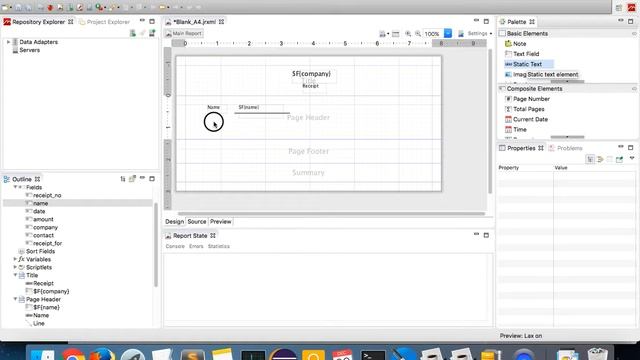Click the zoom in magnifier icon
Viewport: 640px width, 360px height.
(408, 33)
